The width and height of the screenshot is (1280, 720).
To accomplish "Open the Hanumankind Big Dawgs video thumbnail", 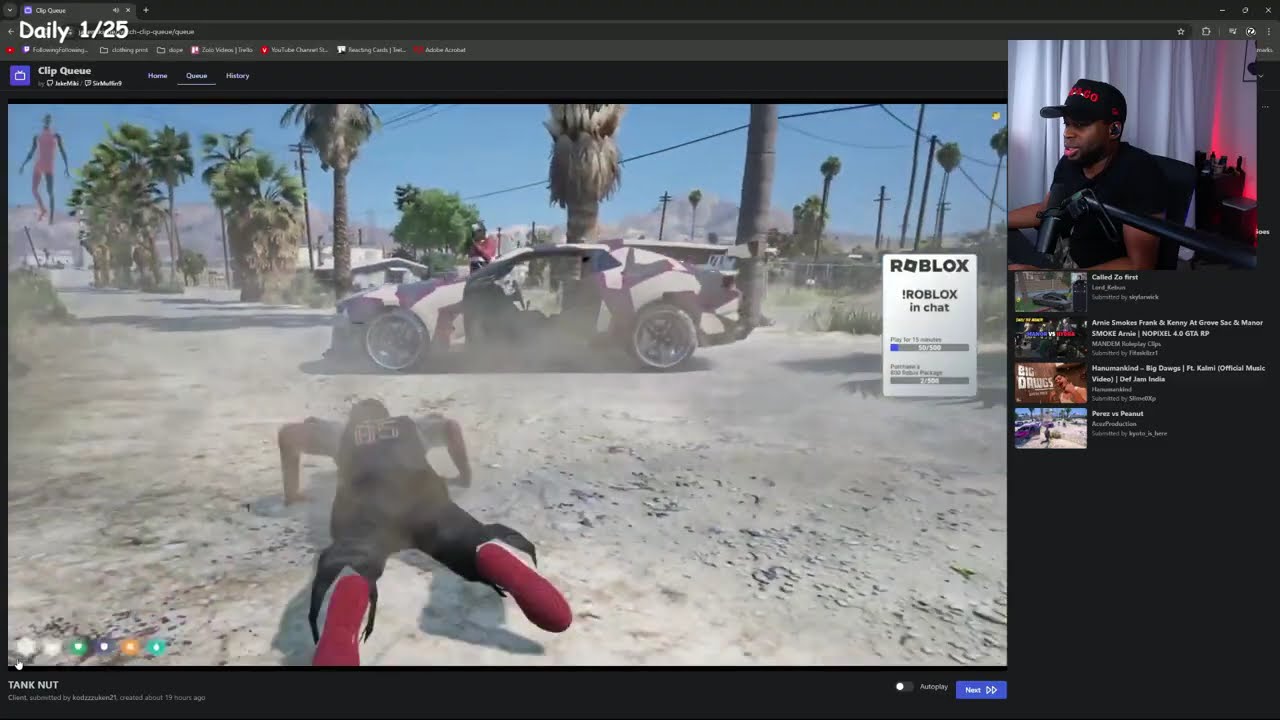I will [x=1050, y=383].
